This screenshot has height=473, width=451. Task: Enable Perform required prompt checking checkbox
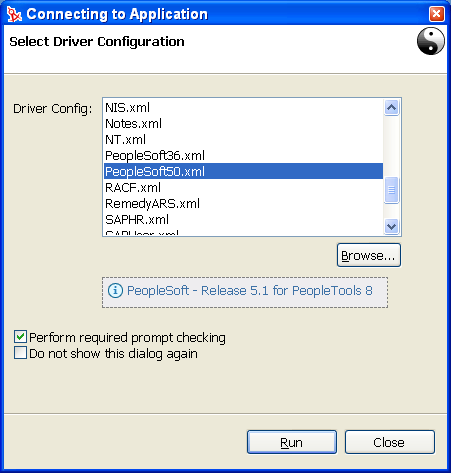tap(20, 337)
